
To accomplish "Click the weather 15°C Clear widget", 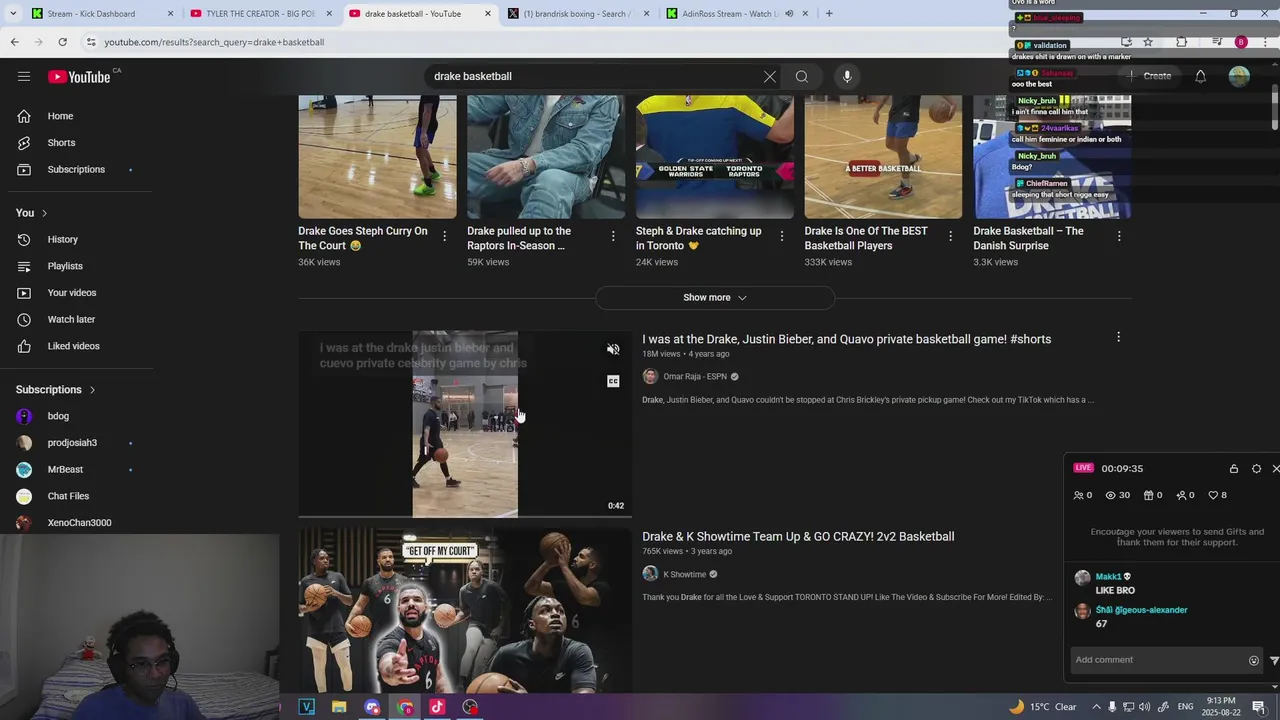I will (1043, 707).
